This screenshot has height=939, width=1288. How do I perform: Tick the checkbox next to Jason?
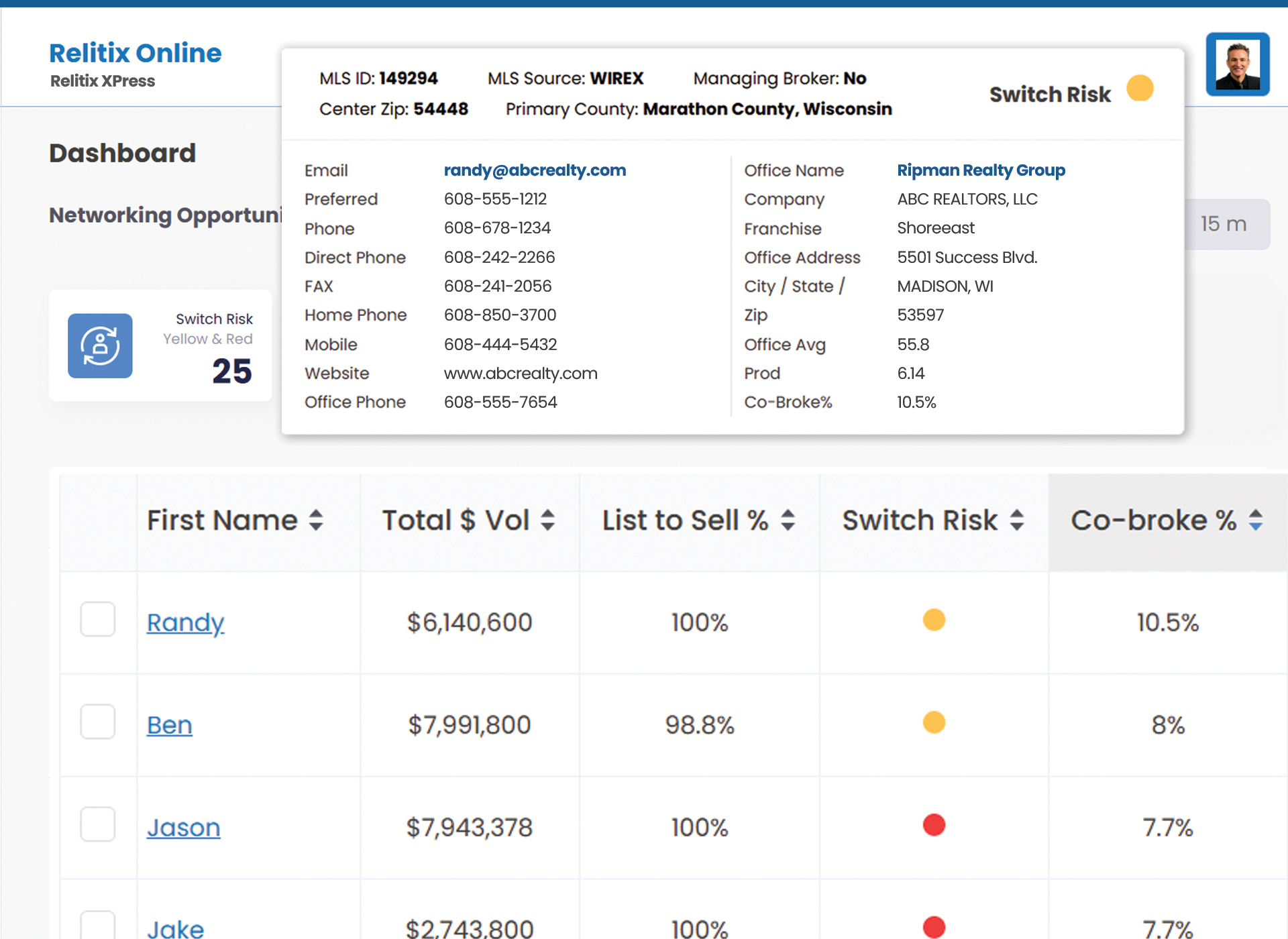98,824
